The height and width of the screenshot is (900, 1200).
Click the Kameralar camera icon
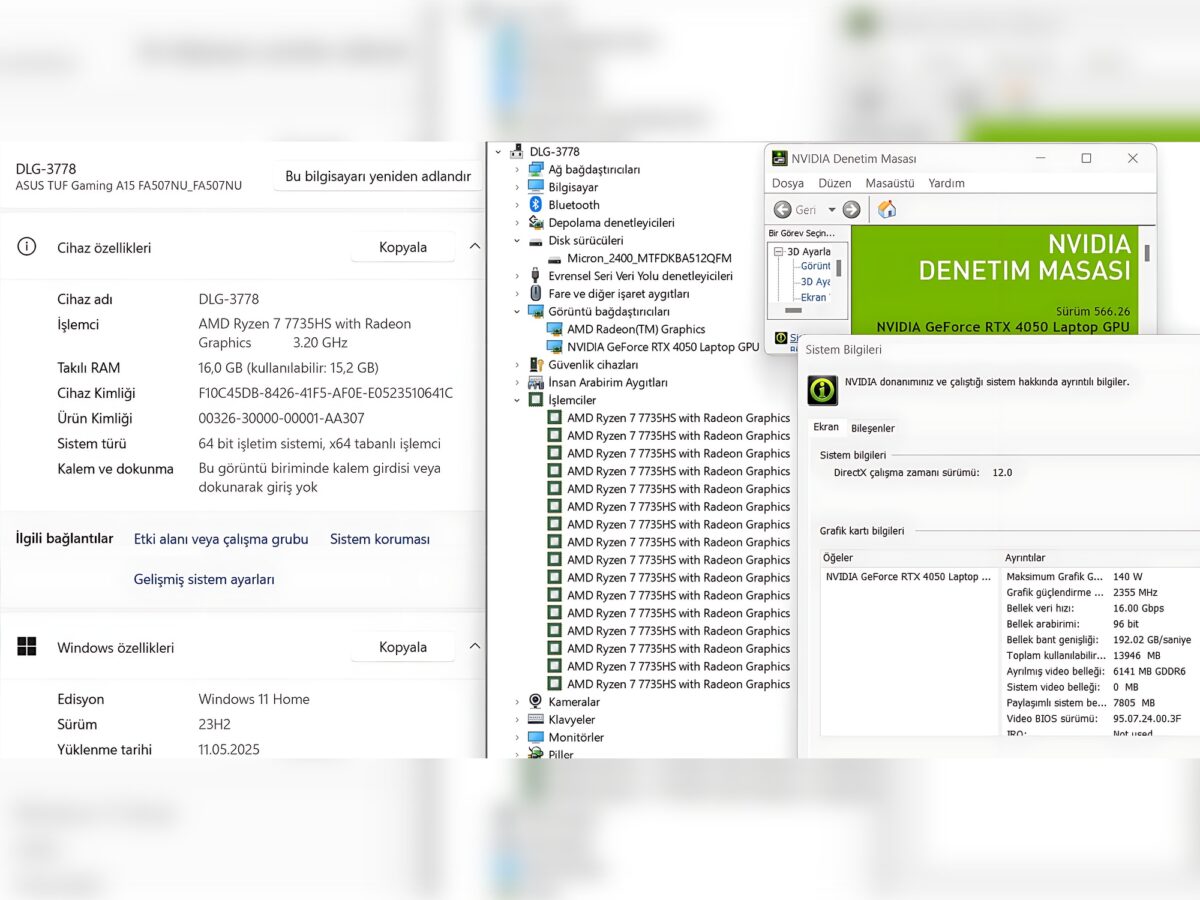(x=536, y=702)
